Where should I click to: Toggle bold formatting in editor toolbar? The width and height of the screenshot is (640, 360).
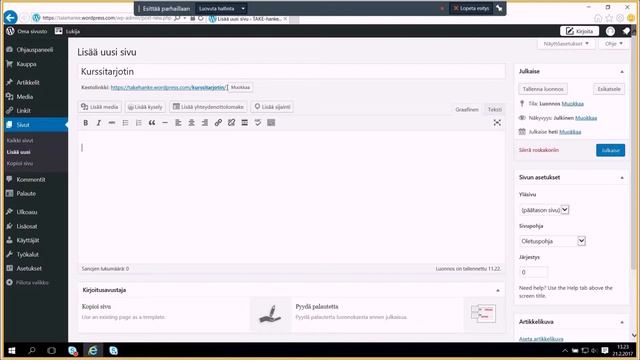(85, 122)
